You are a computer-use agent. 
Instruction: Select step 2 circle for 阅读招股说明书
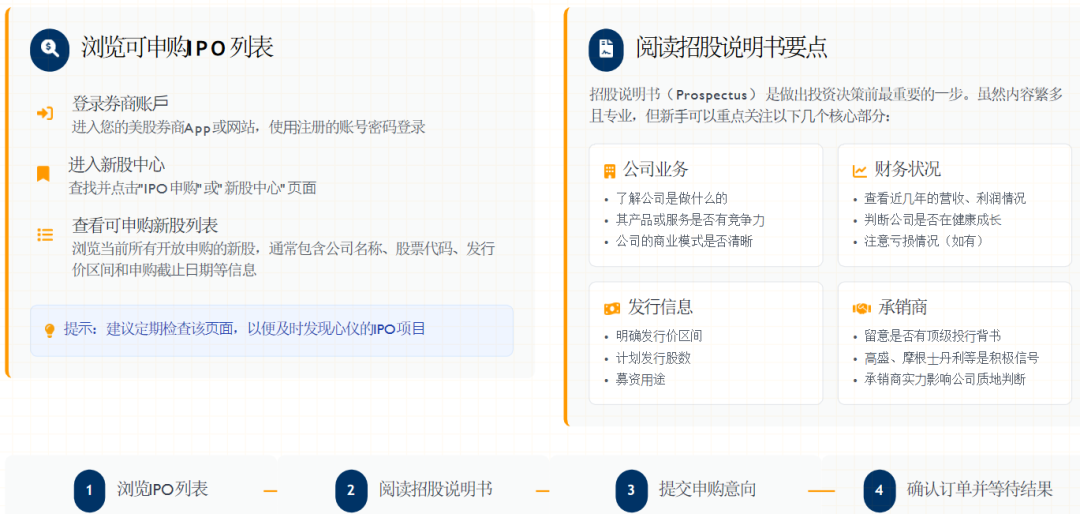tap(351, 491)
